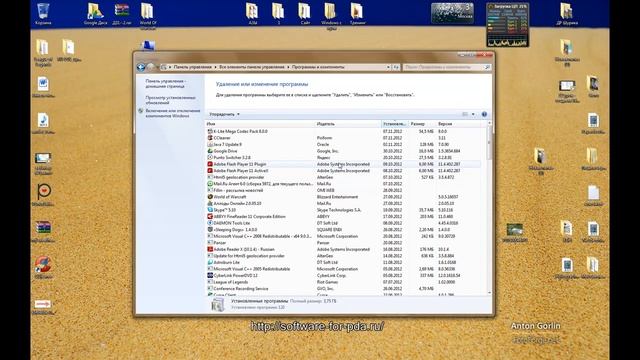Click the Oracle publisher cell
This screenshot has height=360, width=640.
tap(322, 144)
